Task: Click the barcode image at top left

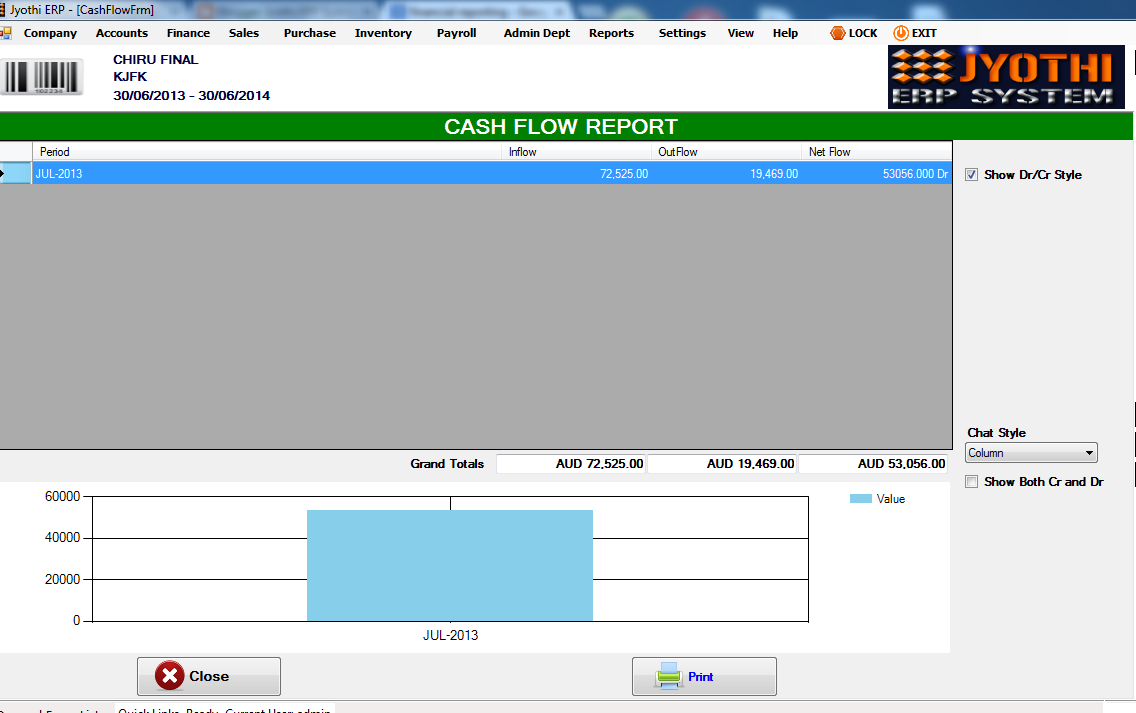Action: tap(40, 77)
